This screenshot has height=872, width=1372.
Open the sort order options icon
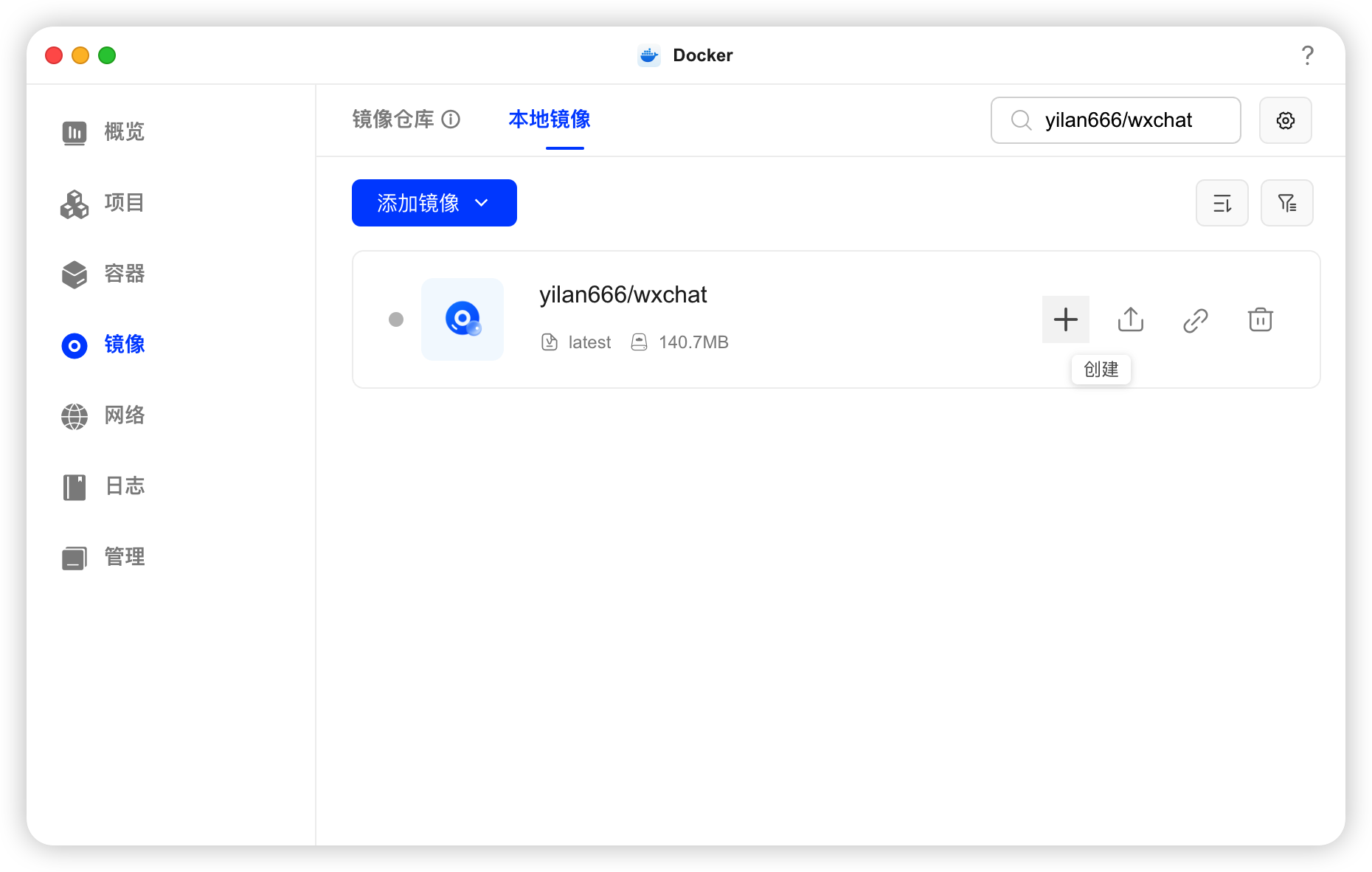click(x=1222, y=203)
